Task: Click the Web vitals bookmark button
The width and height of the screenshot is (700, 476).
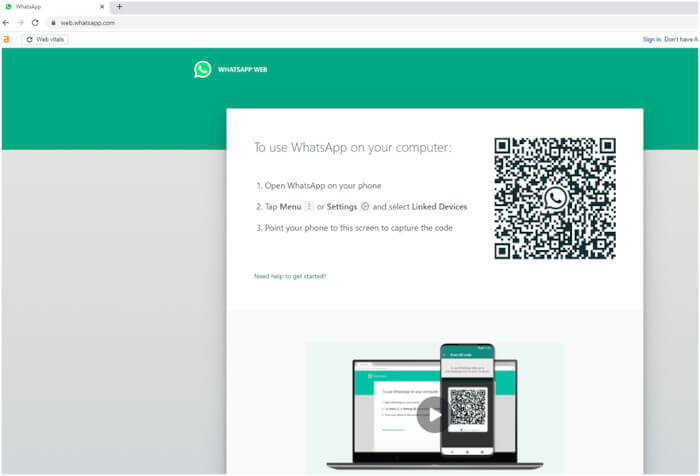Action: tap(45, 39)
